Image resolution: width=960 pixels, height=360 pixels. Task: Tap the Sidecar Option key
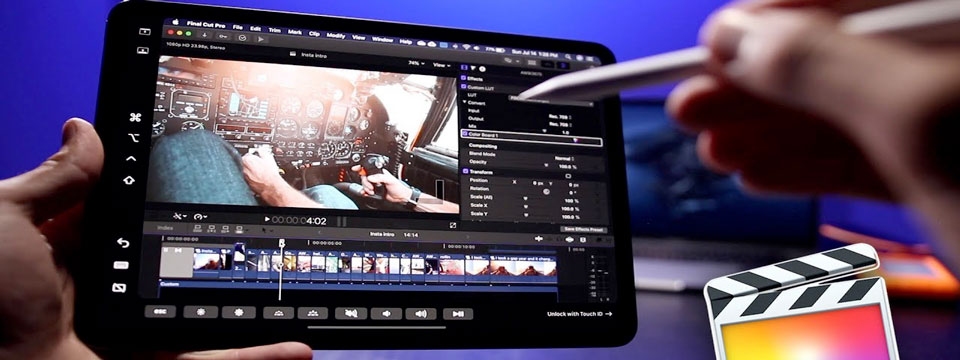pos(134,138)
